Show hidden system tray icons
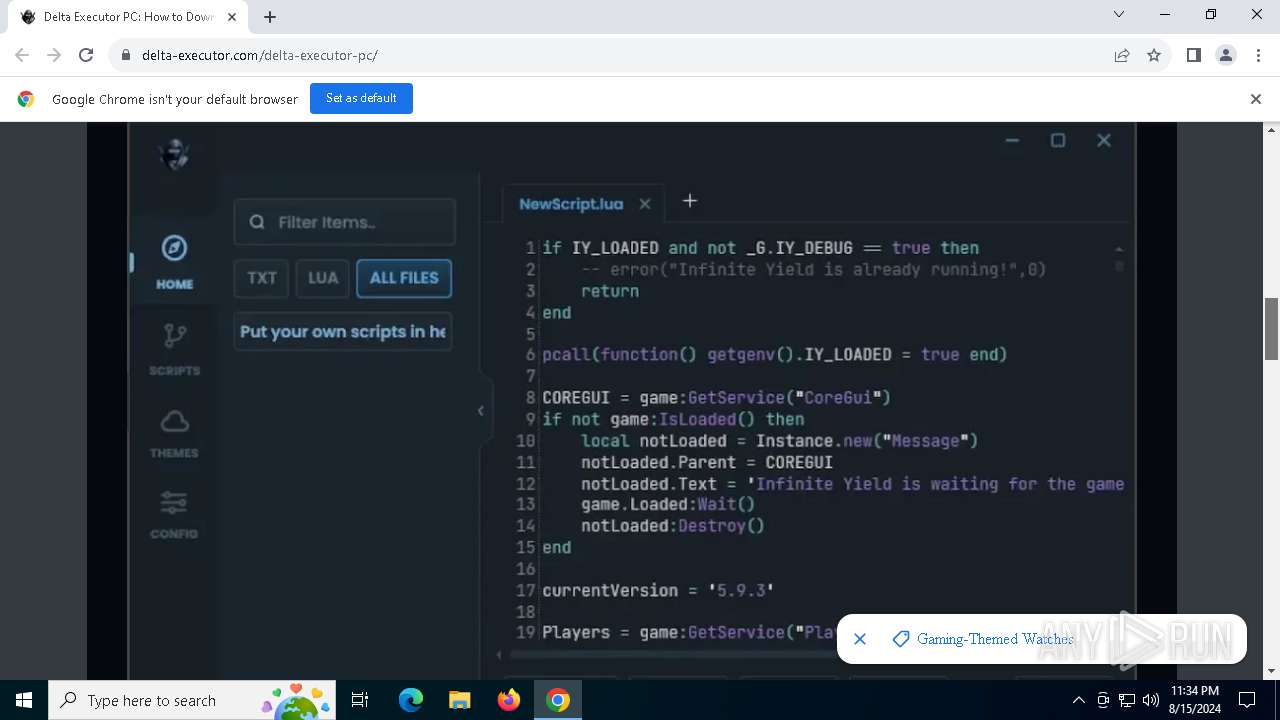1280x720 pixels. pos(1078,700)
